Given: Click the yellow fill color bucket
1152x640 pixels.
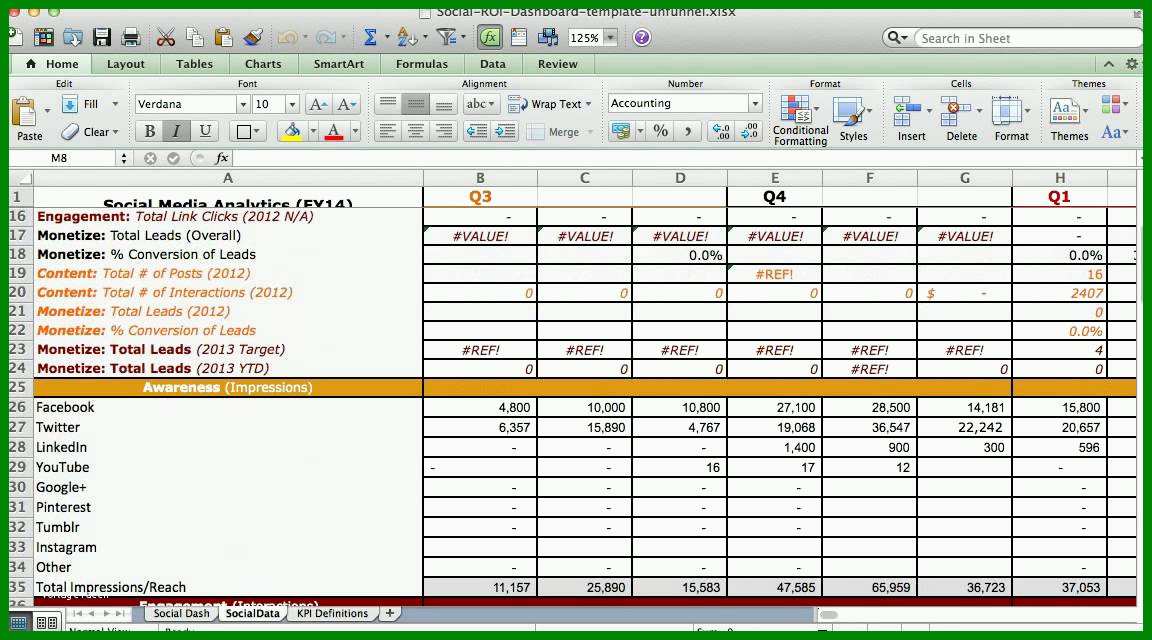Looking at the screenshot, I should point(292,132).
